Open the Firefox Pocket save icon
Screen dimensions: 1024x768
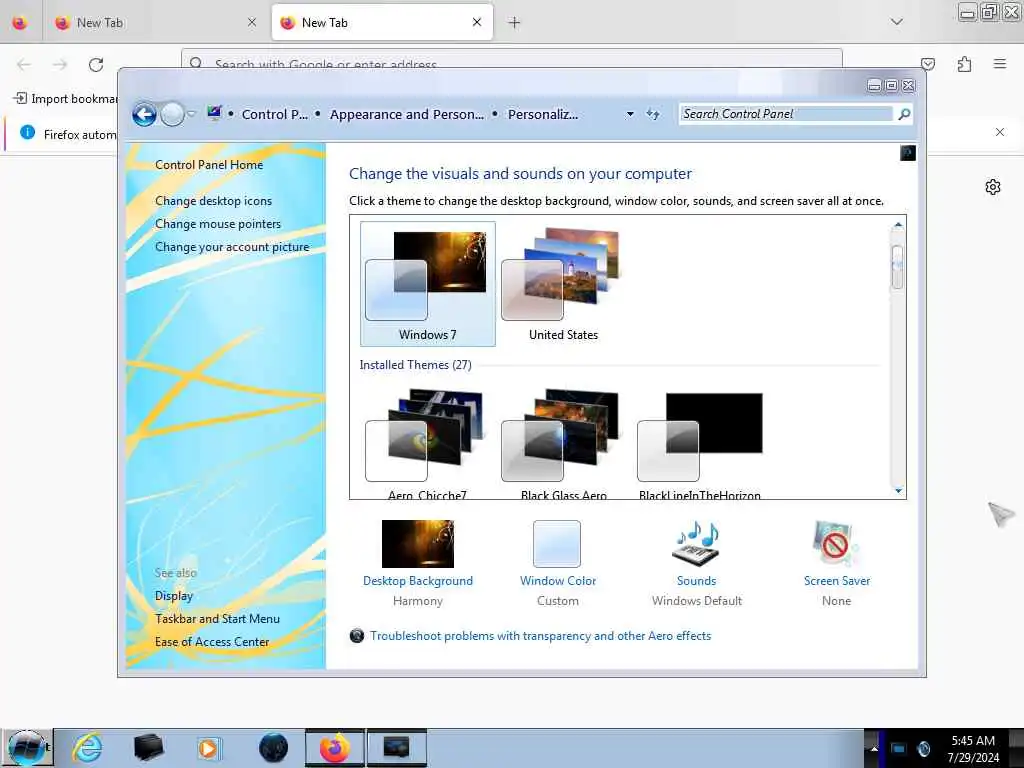tap(928, 64)
